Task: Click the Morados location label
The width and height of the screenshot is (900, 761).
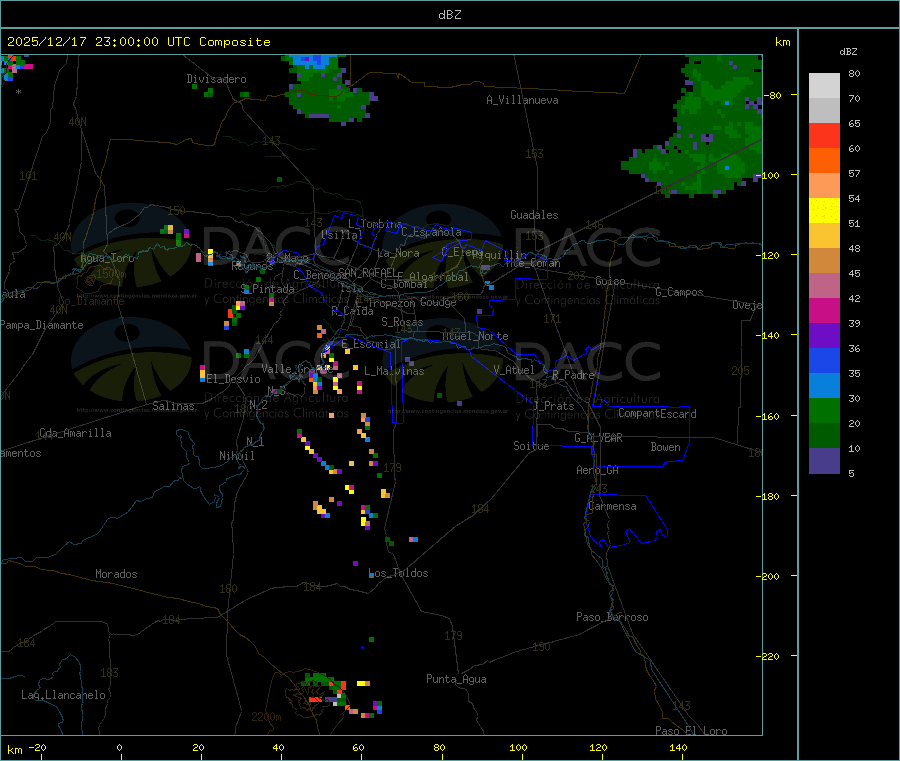Action: click(116, 574)
